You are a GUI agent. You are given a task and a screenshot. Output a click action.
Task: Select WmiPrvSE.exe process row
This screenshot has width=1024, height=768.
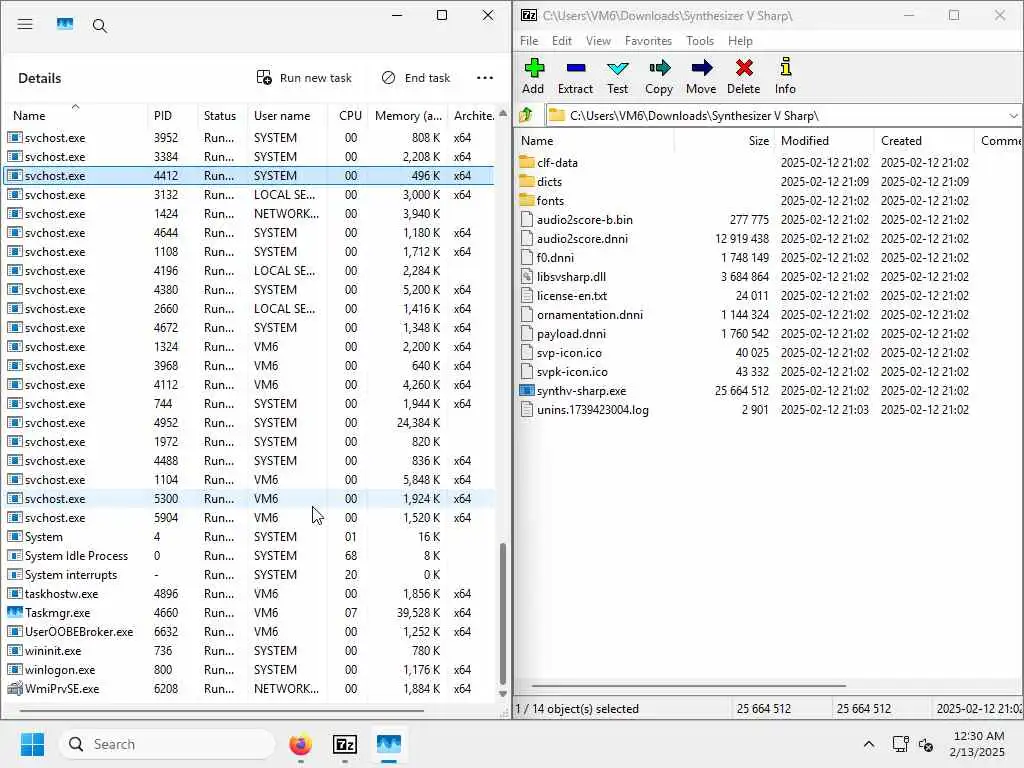point(249,688)
